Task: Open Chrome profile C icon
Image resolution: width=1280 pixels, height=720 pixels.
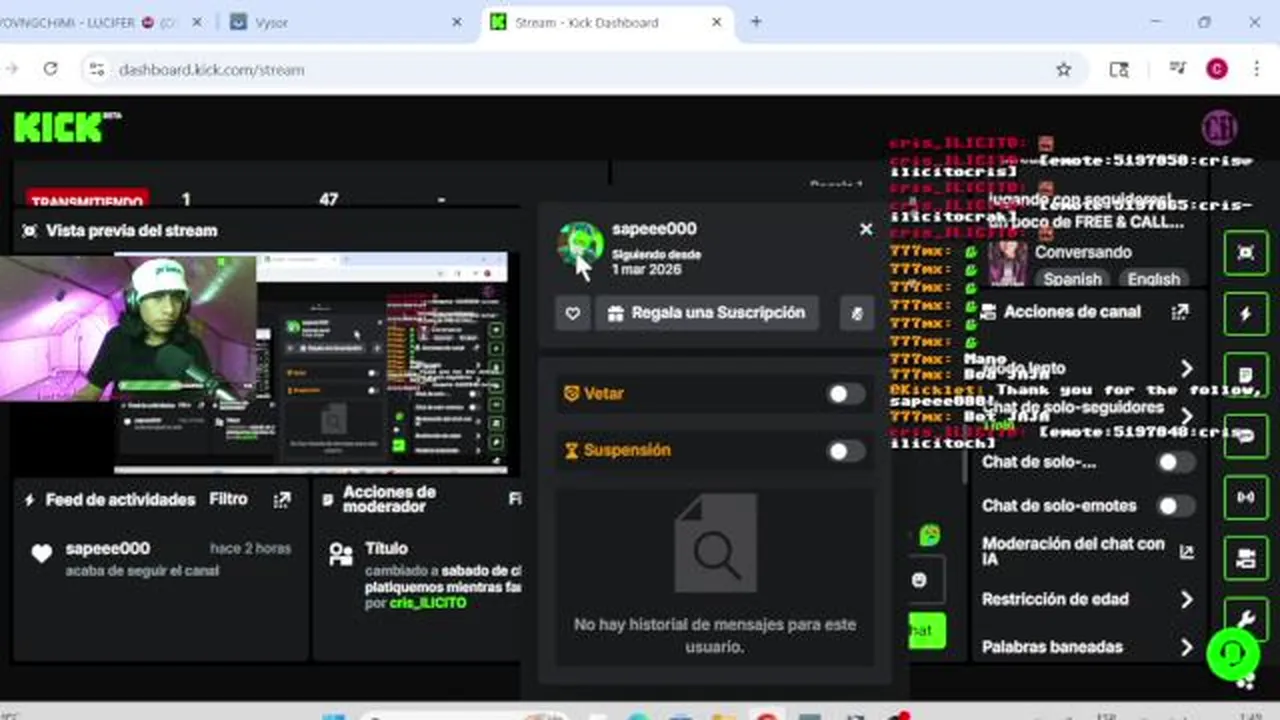Action: click(1216, 69)
